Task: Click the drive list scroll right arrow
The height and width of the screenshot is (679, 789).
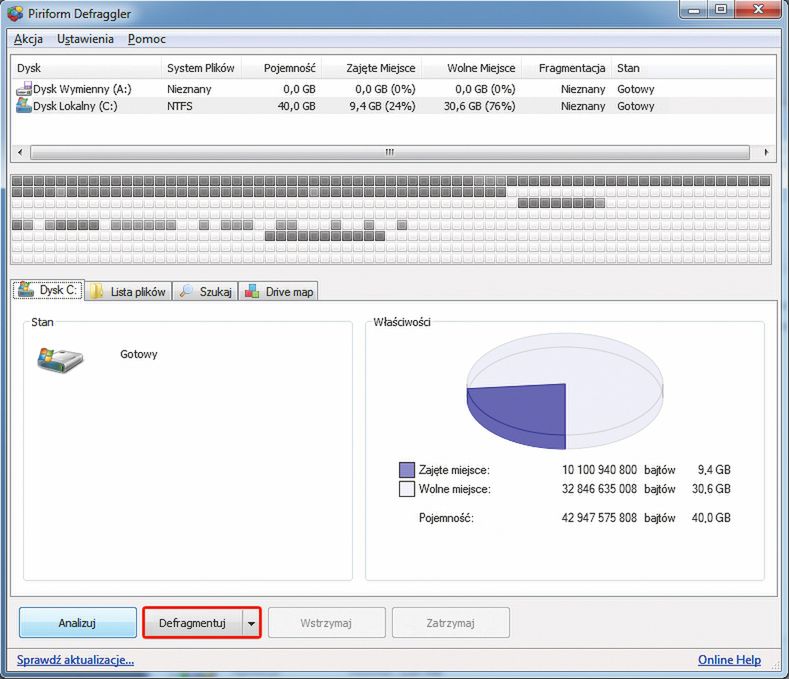Action: [766, 152]
